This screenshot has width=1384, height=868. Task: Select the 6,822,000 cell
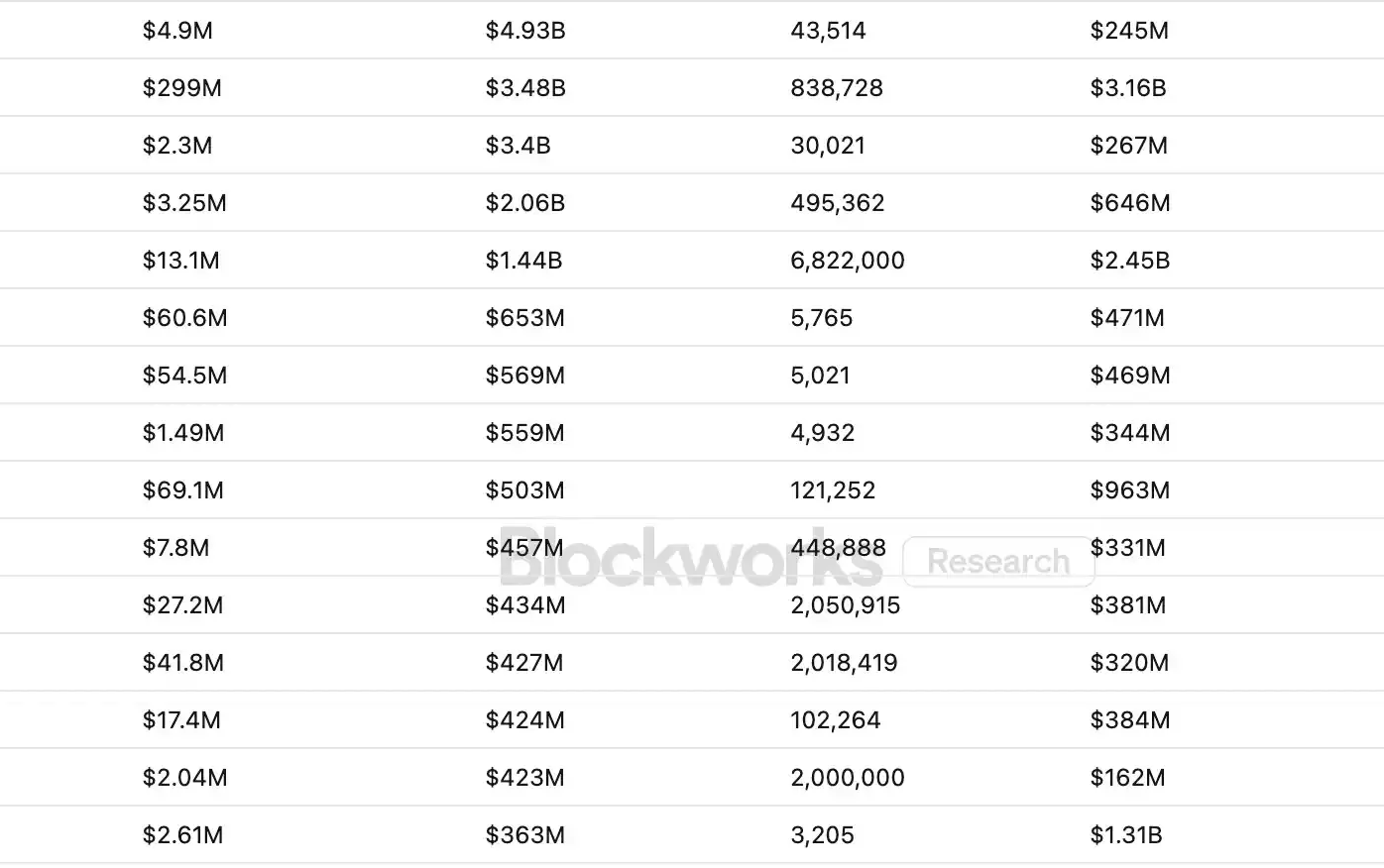pos(848,261)
